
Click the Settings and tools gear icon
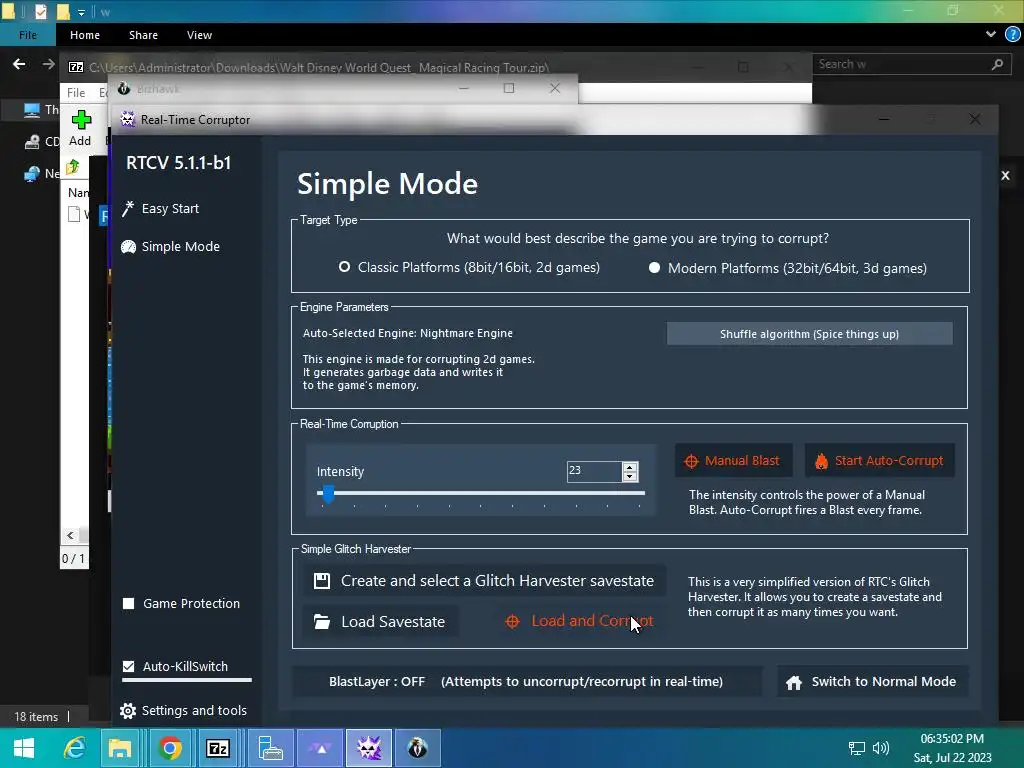click(x=128, y=711)
